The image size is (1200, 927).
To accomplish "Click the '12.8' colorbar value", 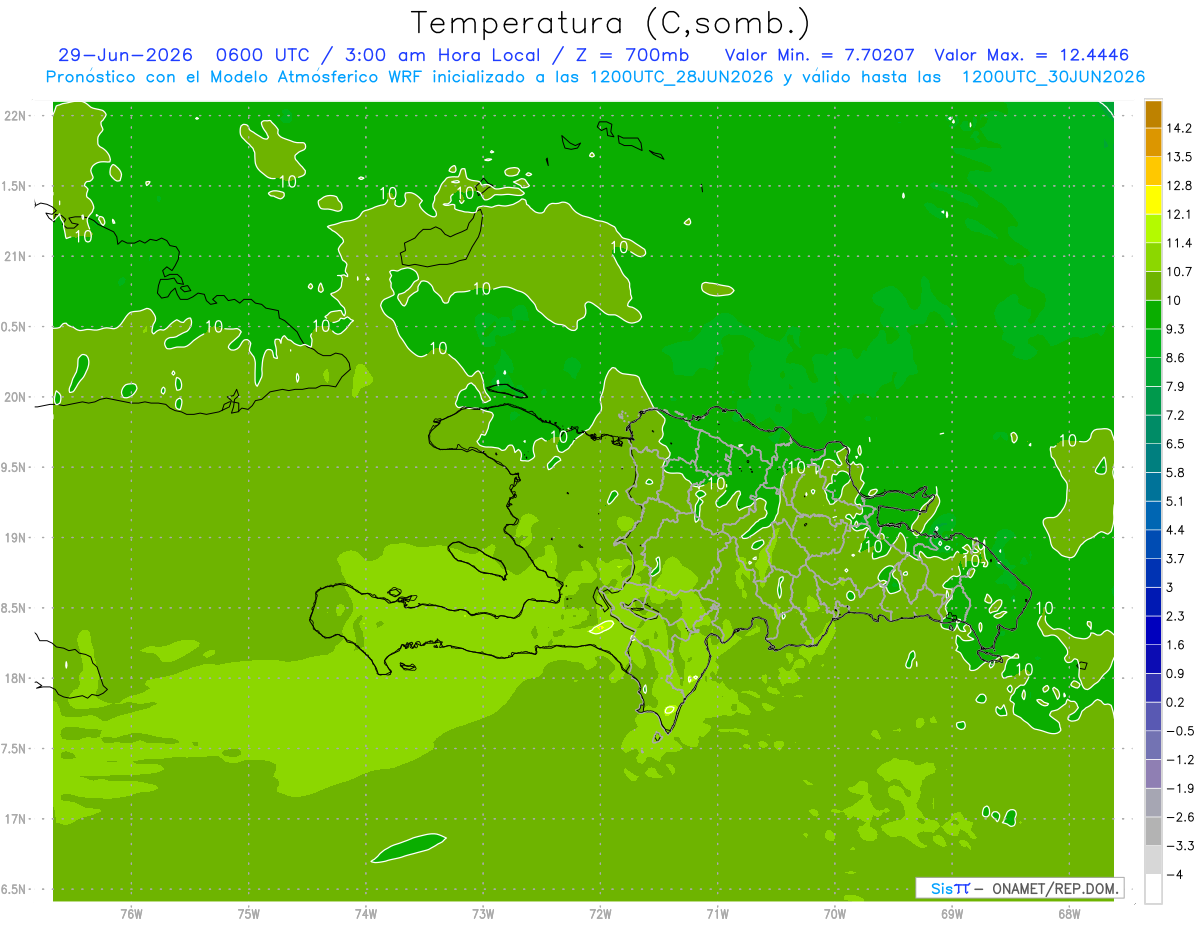I will coord(1180,186).
